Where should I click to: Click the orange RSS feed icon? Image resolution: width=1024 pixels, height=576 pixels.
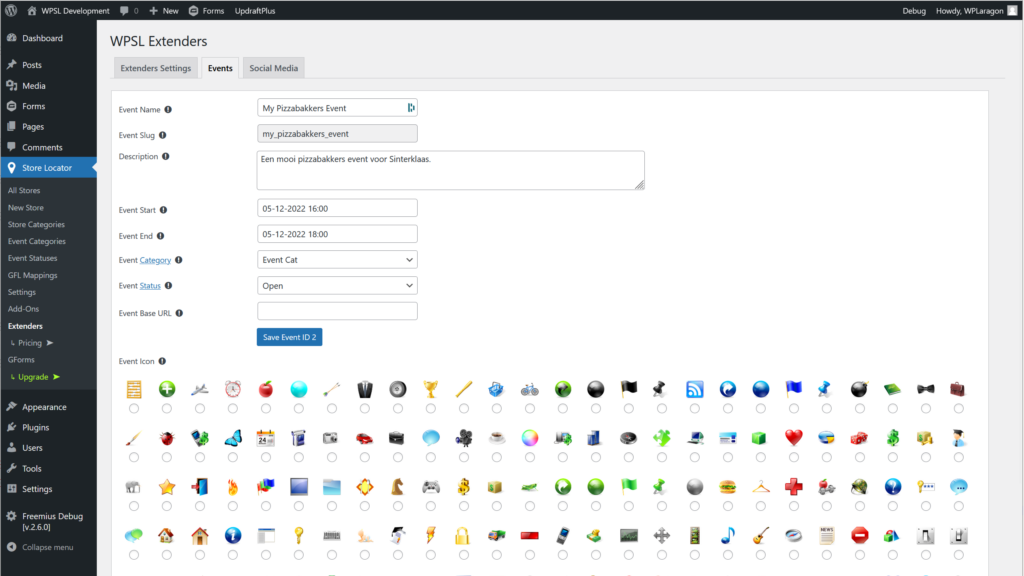(695, 389)
